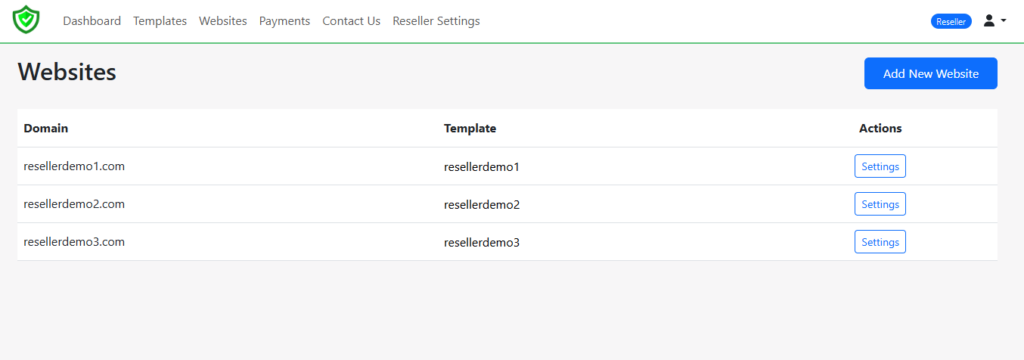Click the Domain column header
This screenshot has width=1024, height=360.
point(46,128)
